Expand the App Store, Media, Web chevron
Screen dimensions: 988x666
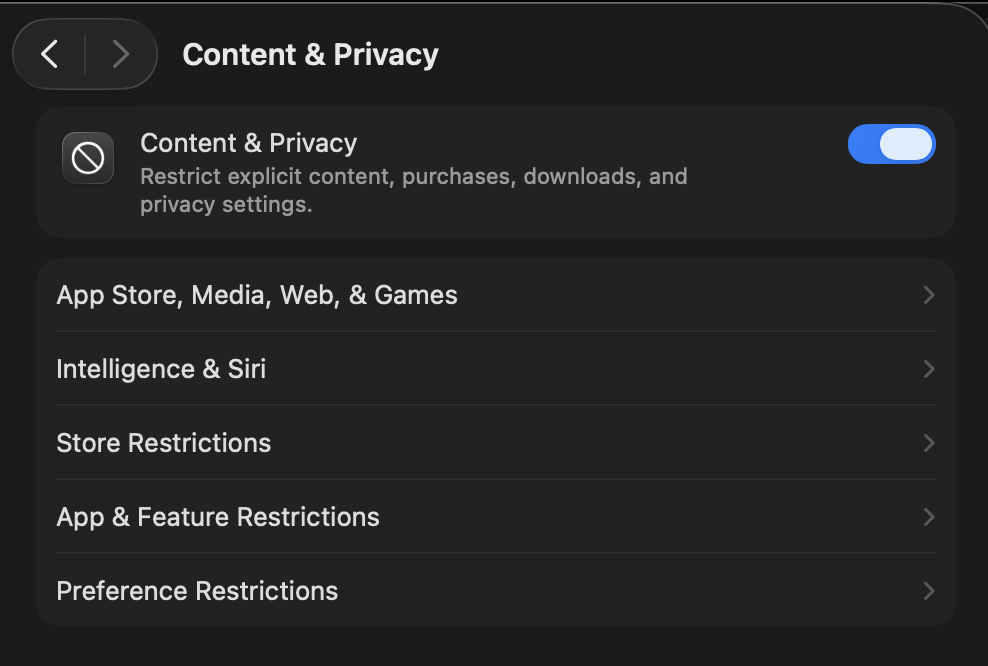929,295
